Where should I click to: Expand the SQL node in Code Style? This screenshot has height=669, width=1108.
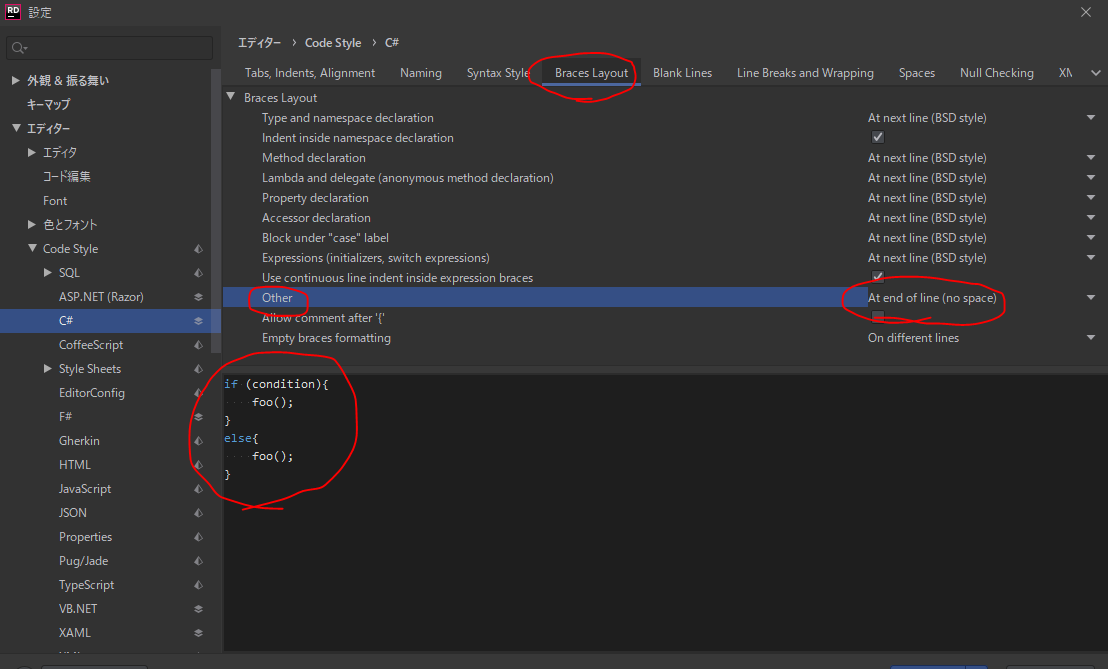point(48,273)
